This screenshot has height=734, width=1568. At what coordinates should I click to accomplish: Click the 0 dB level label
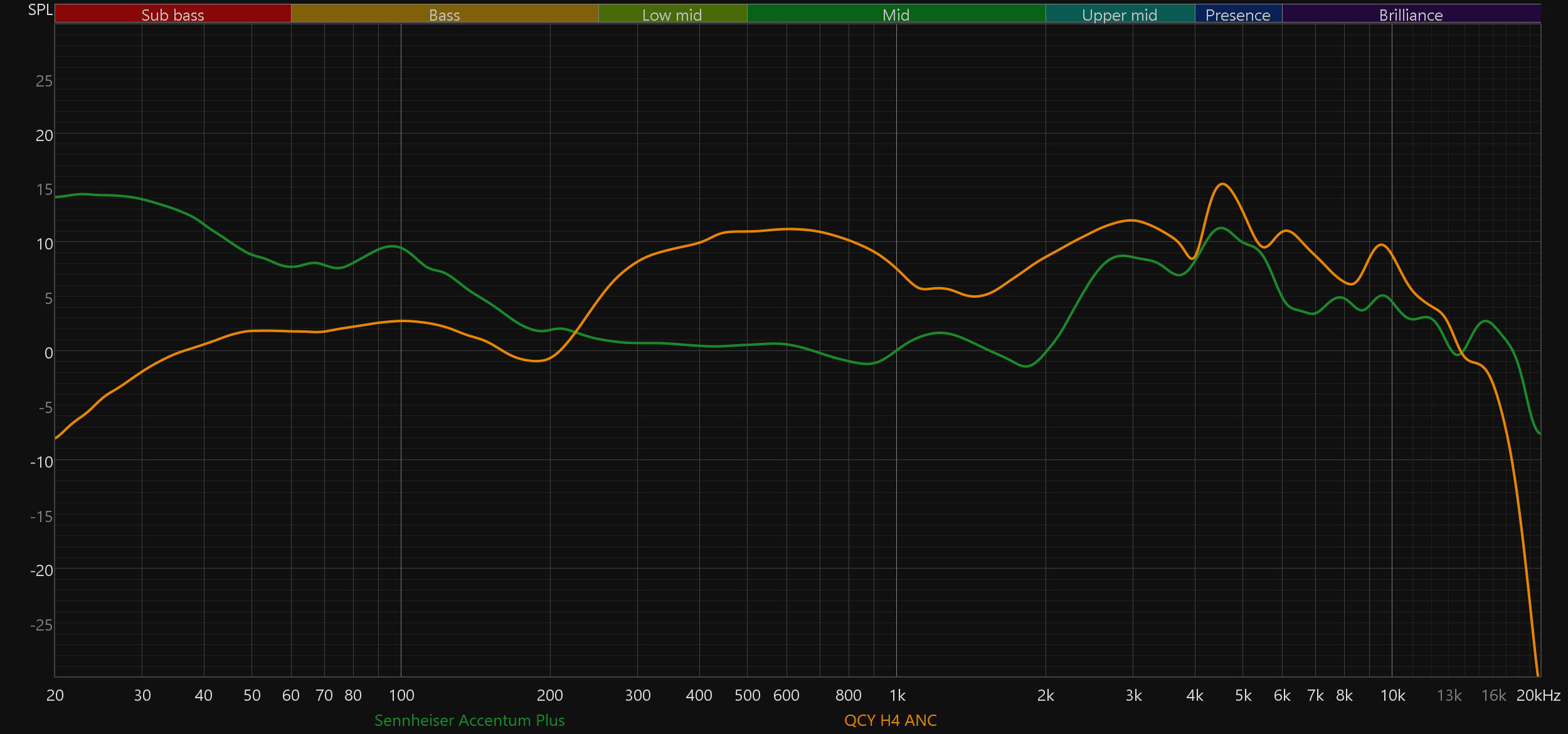coord(48,353)
